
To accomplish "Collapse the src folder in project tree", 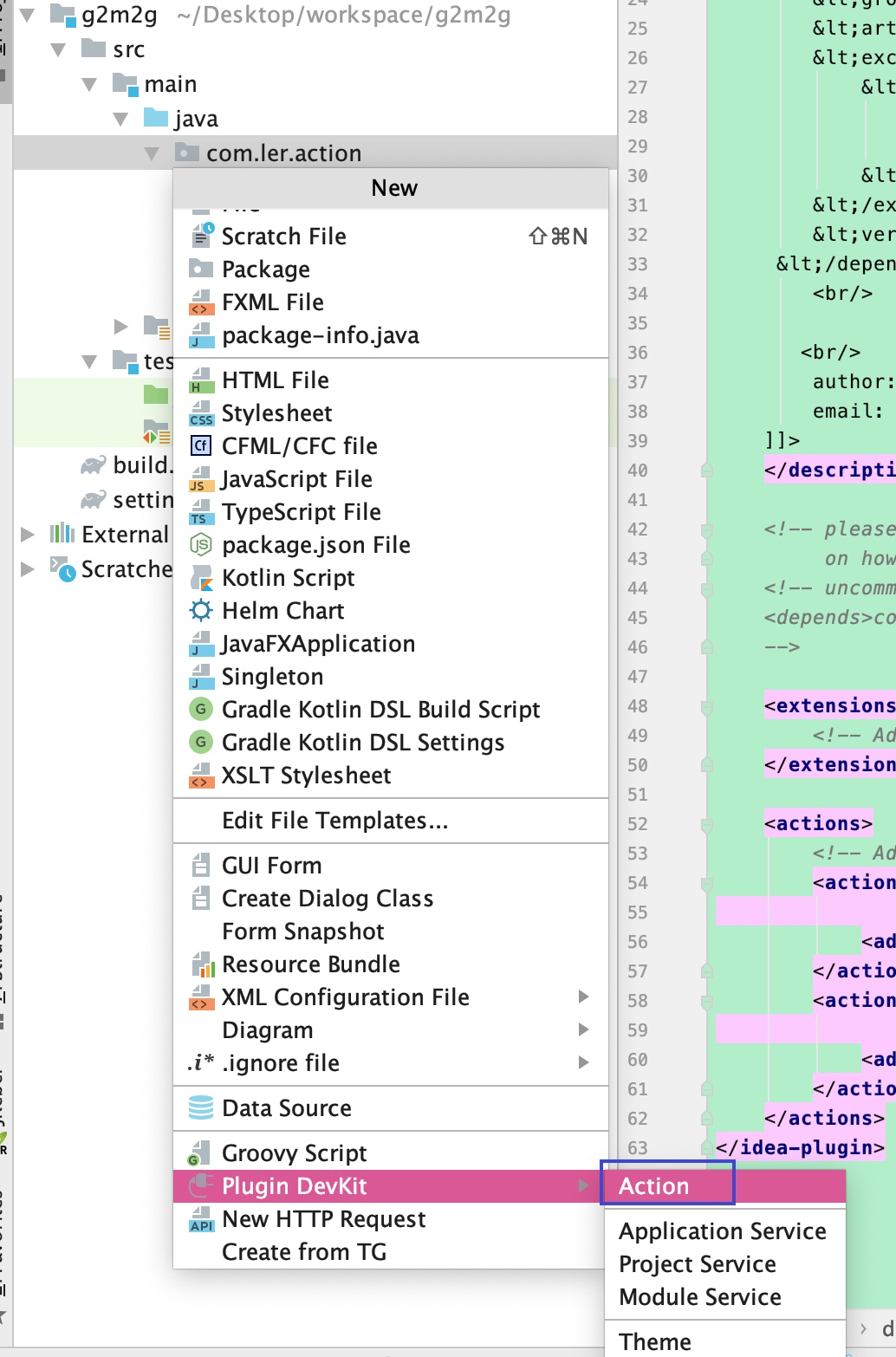I will (x=58, y=49).
